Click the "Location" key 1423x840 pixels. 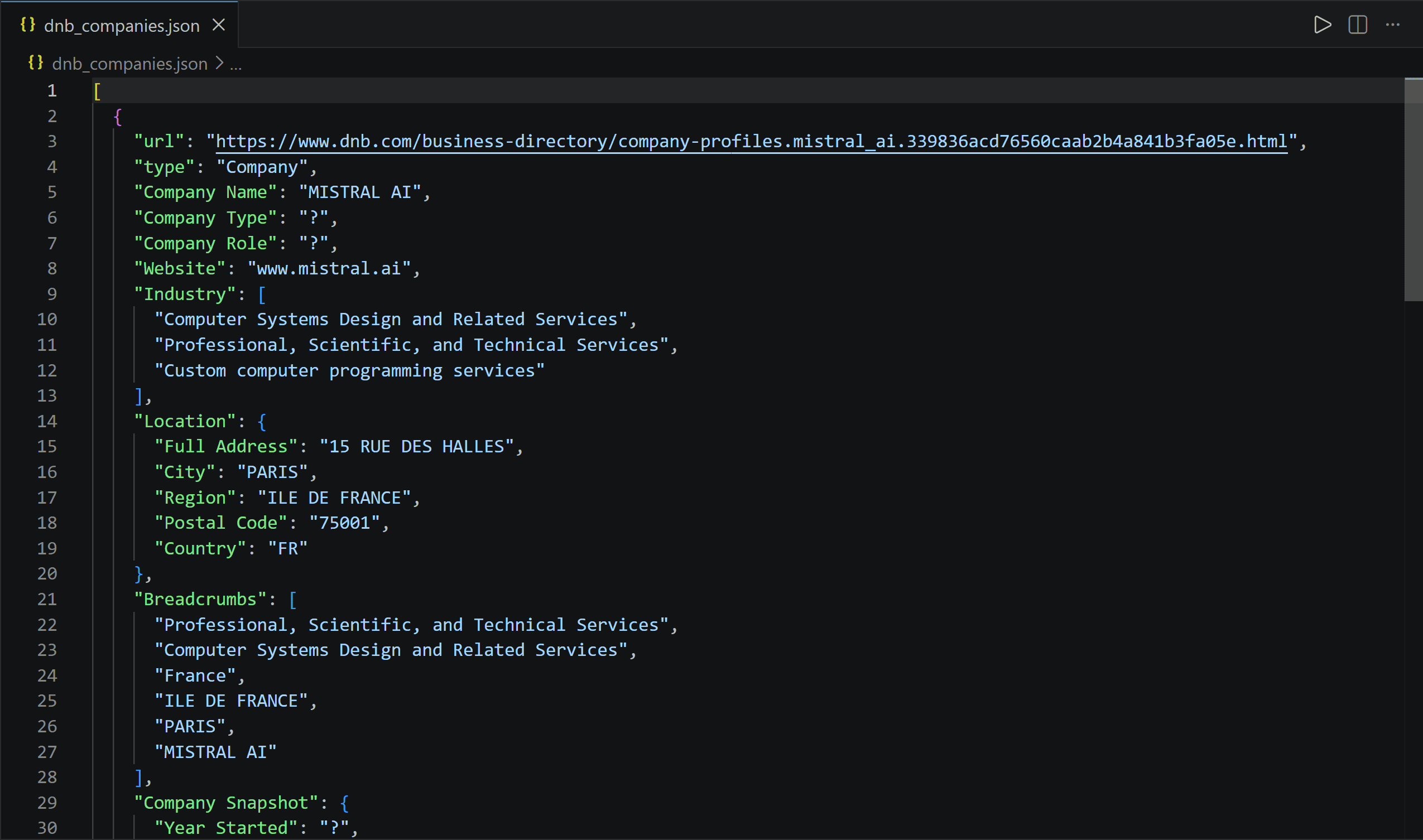[x=185, y=421]
